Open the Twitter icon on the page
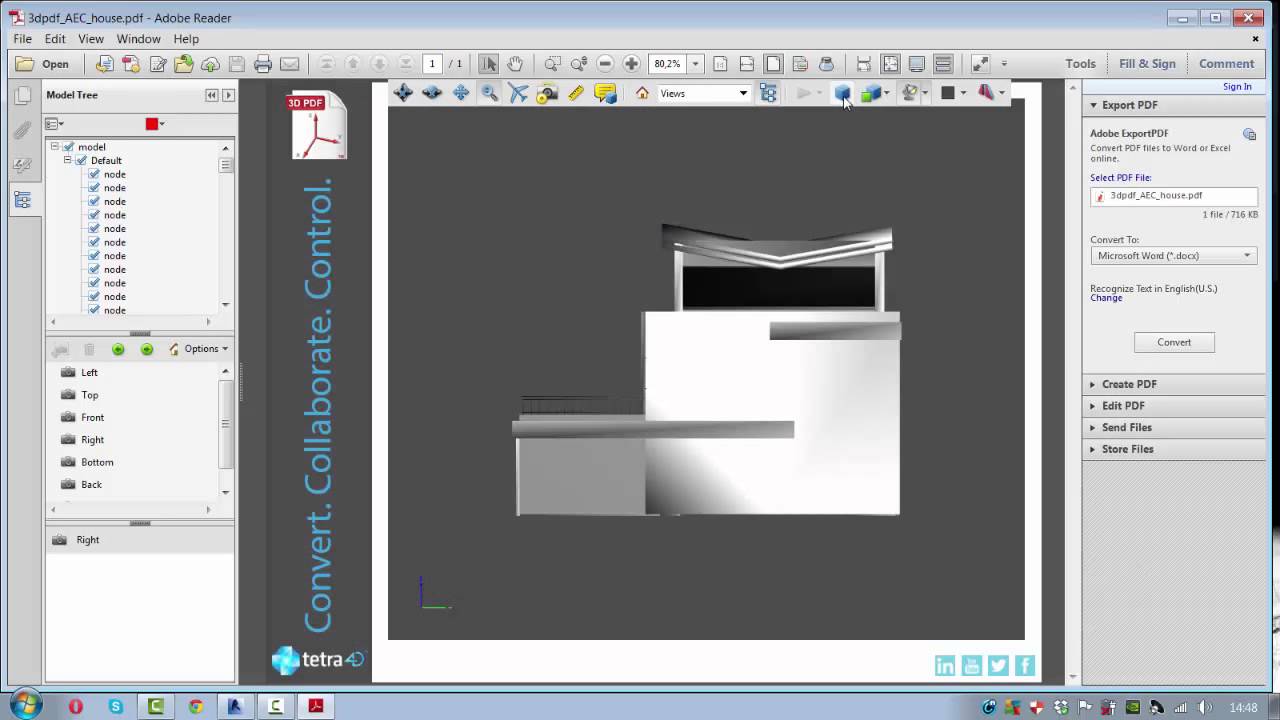 [x=998, y=666]
